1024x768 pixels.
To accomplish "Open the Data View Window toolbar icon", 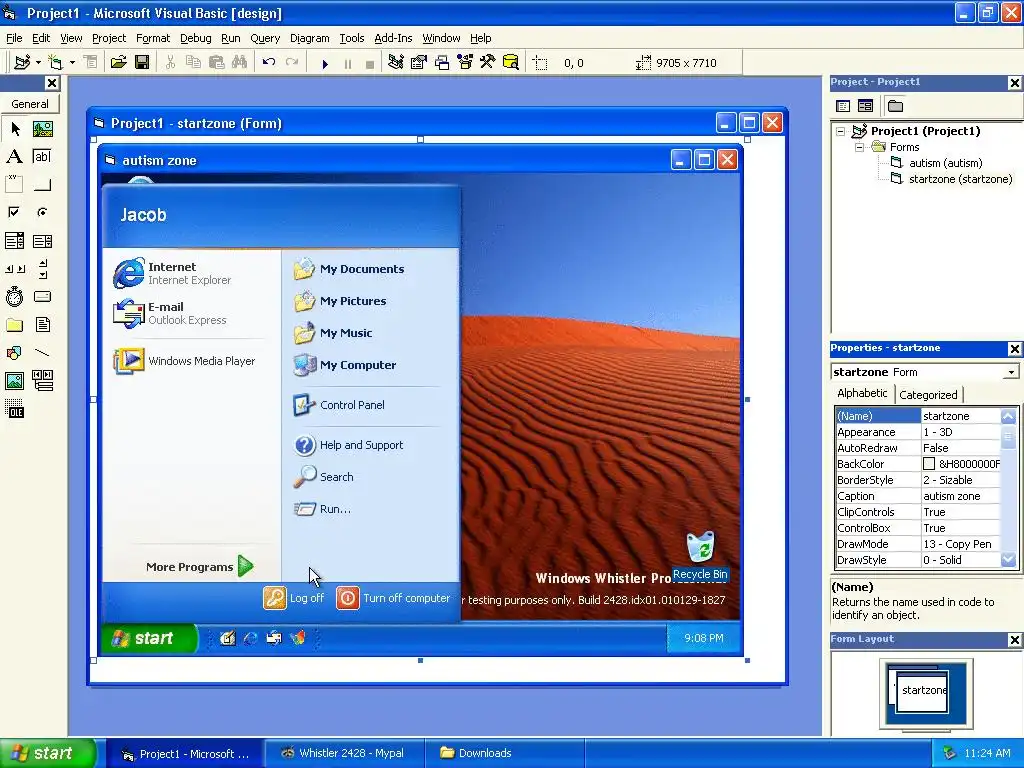I will click(511, 62).
